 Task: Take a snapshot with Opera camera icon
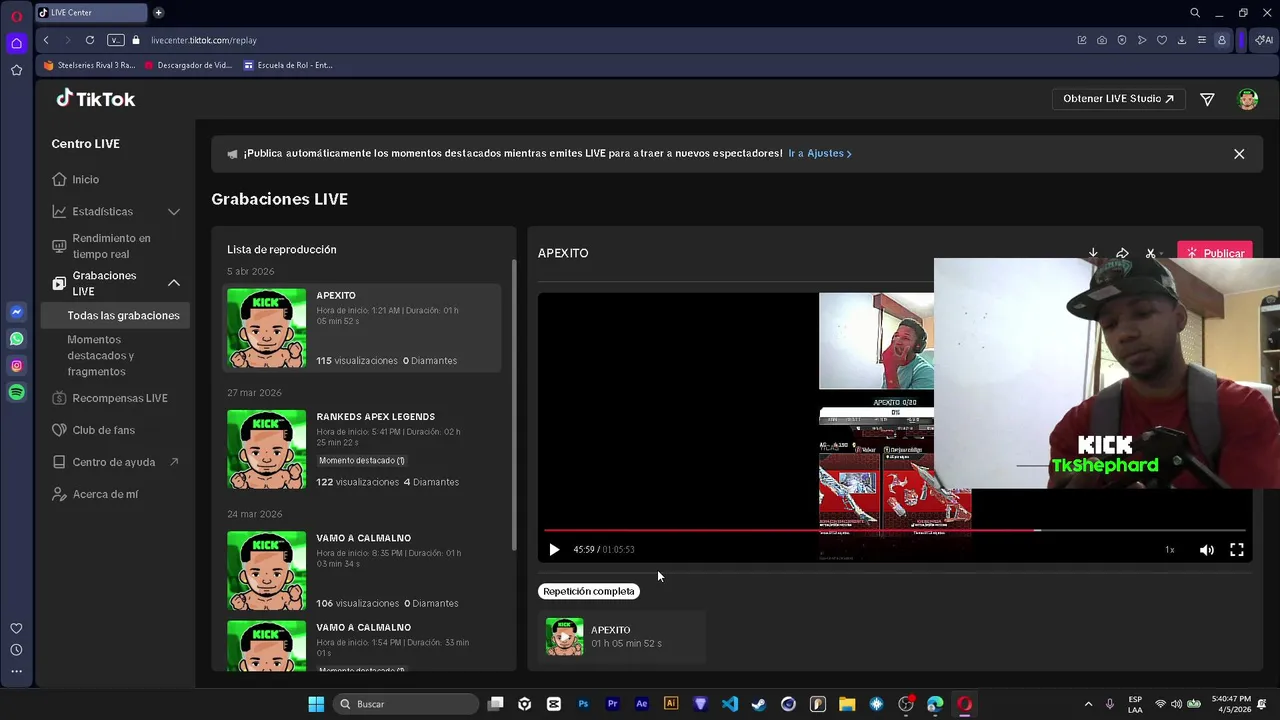click(x=1102, y=40)
